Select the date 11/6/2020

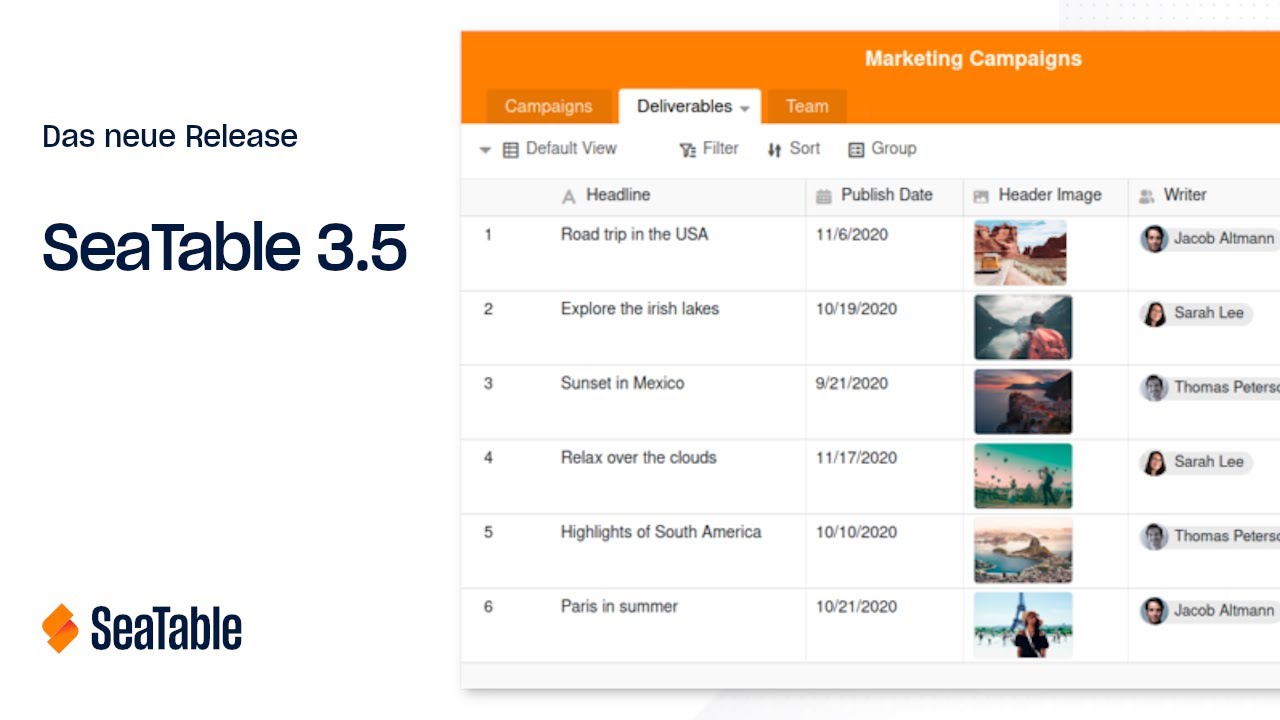coord(851,234)
